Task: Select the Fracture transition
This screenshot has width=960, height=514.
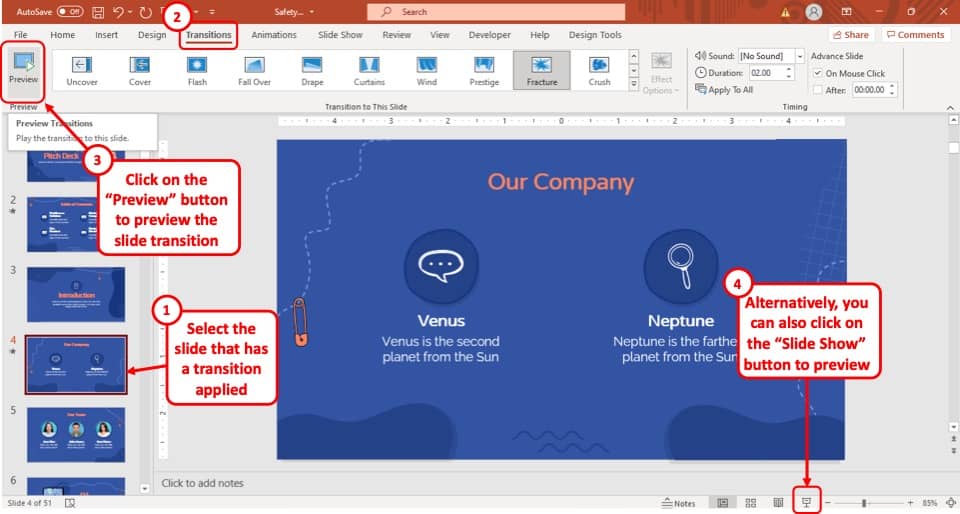Action: pos(542,71)
